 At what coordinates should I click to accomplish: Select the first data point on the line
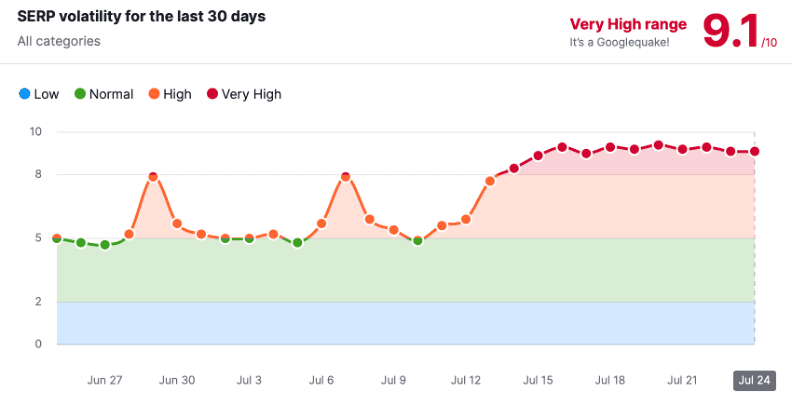coord(57,238)
